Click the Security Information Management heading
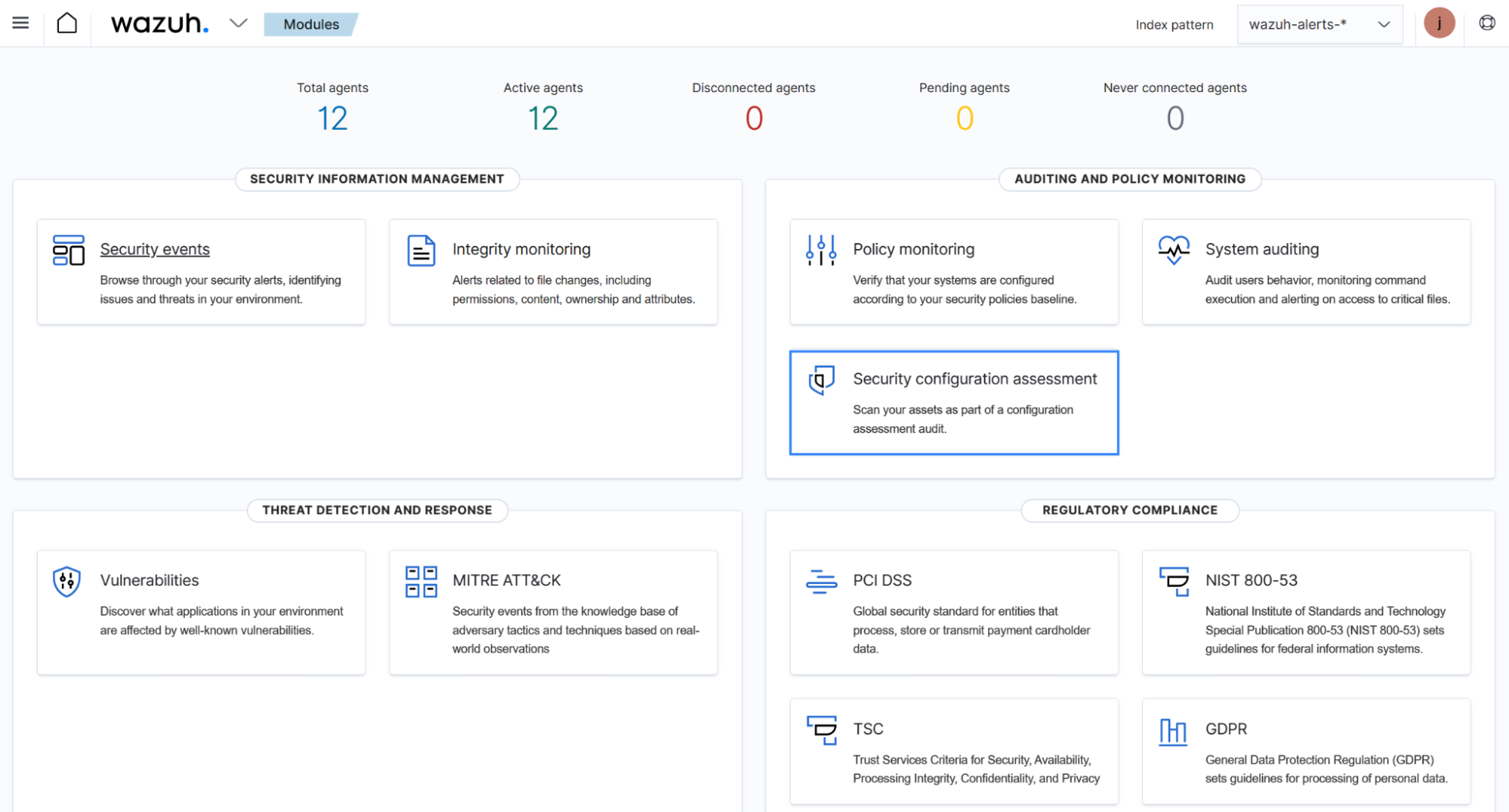Viewport: 1509px width, 812px height. [377, 179]
